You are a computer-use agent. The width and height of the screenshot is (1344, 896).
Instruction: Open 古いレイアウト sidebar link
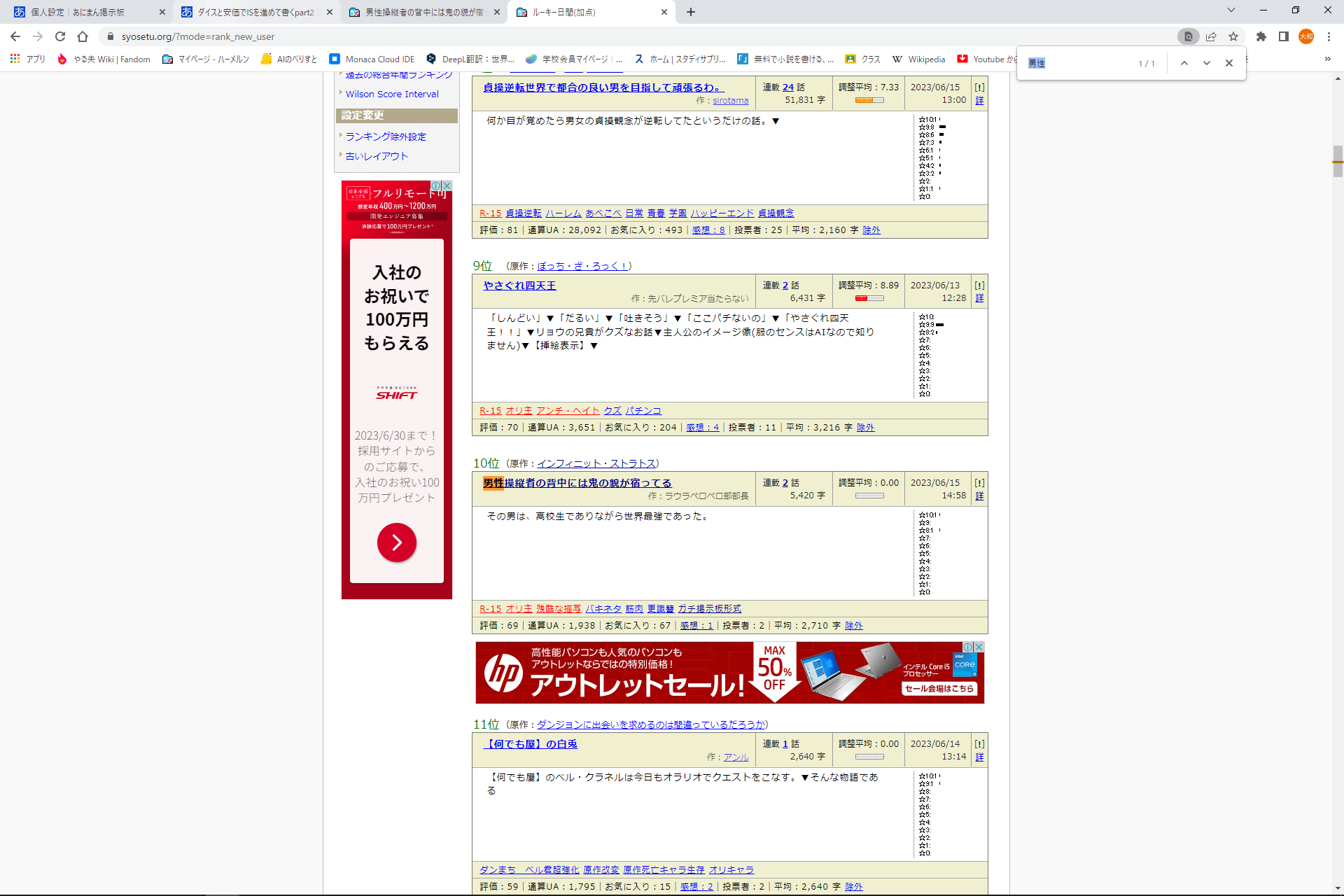pyautogui.click(x=377, y=157)
